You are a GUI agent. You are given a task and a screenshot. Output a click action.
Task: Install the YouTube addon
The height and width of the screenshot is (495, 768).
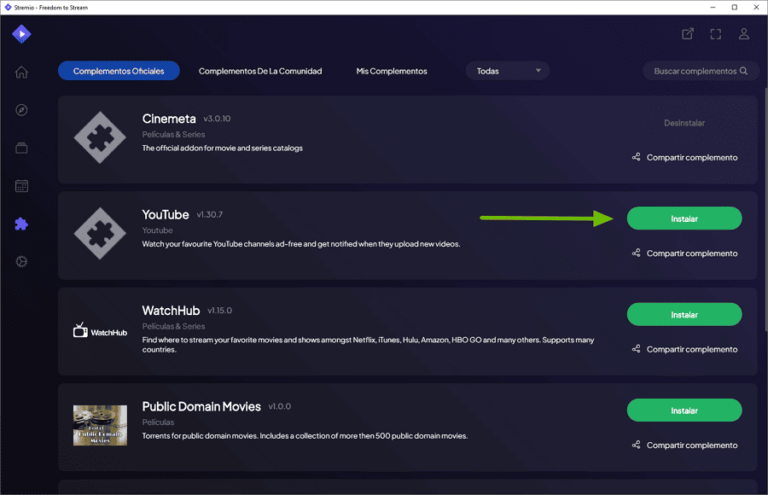click(684, 219)
